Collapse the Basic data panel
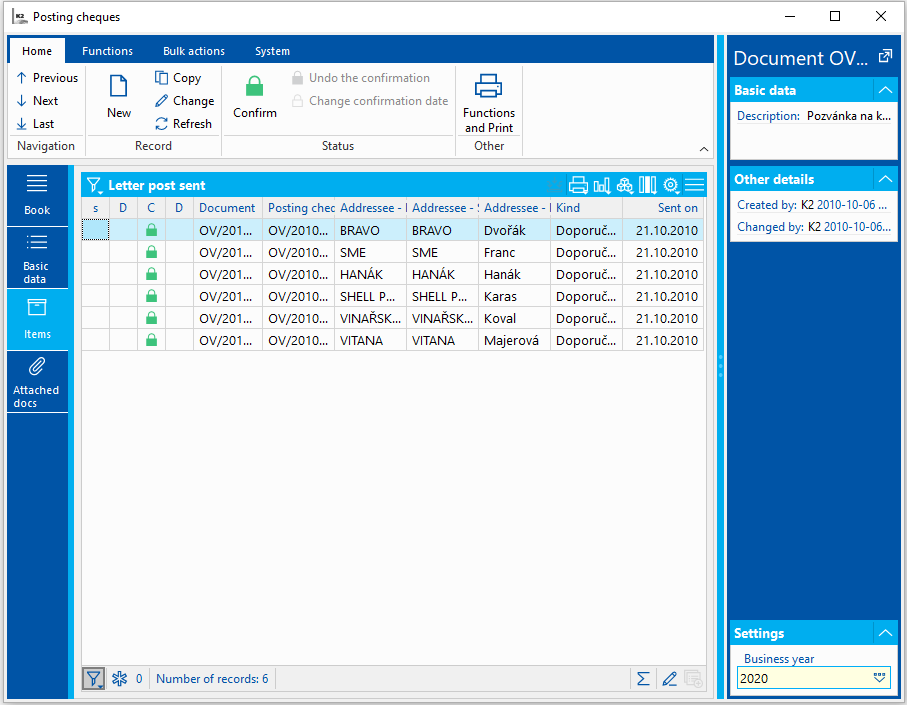The width and height of the screenshot is (907, 705). click(884, 90)
